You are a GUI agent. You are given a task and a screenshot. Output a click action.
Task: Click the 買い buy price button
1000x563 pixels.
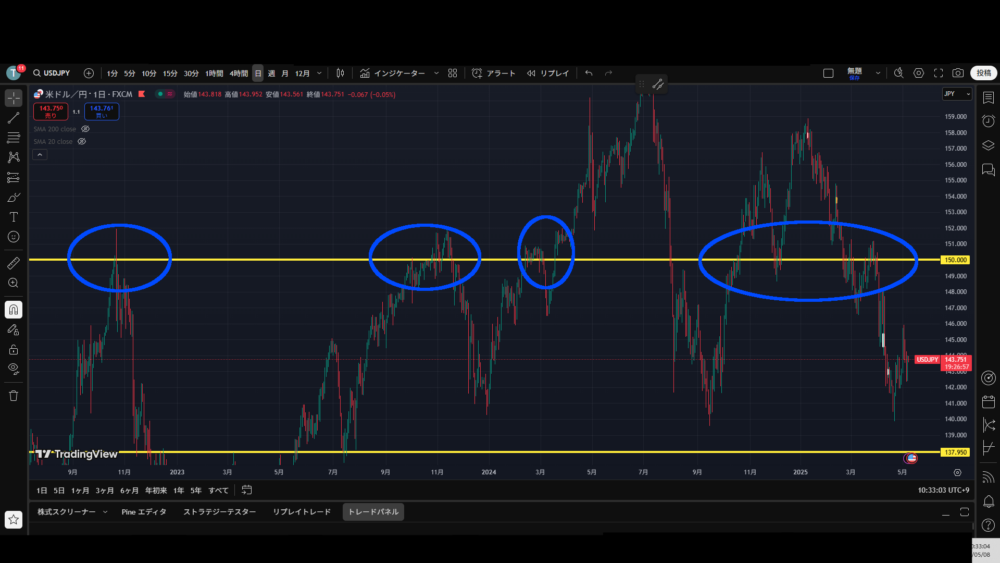(101, 112)
